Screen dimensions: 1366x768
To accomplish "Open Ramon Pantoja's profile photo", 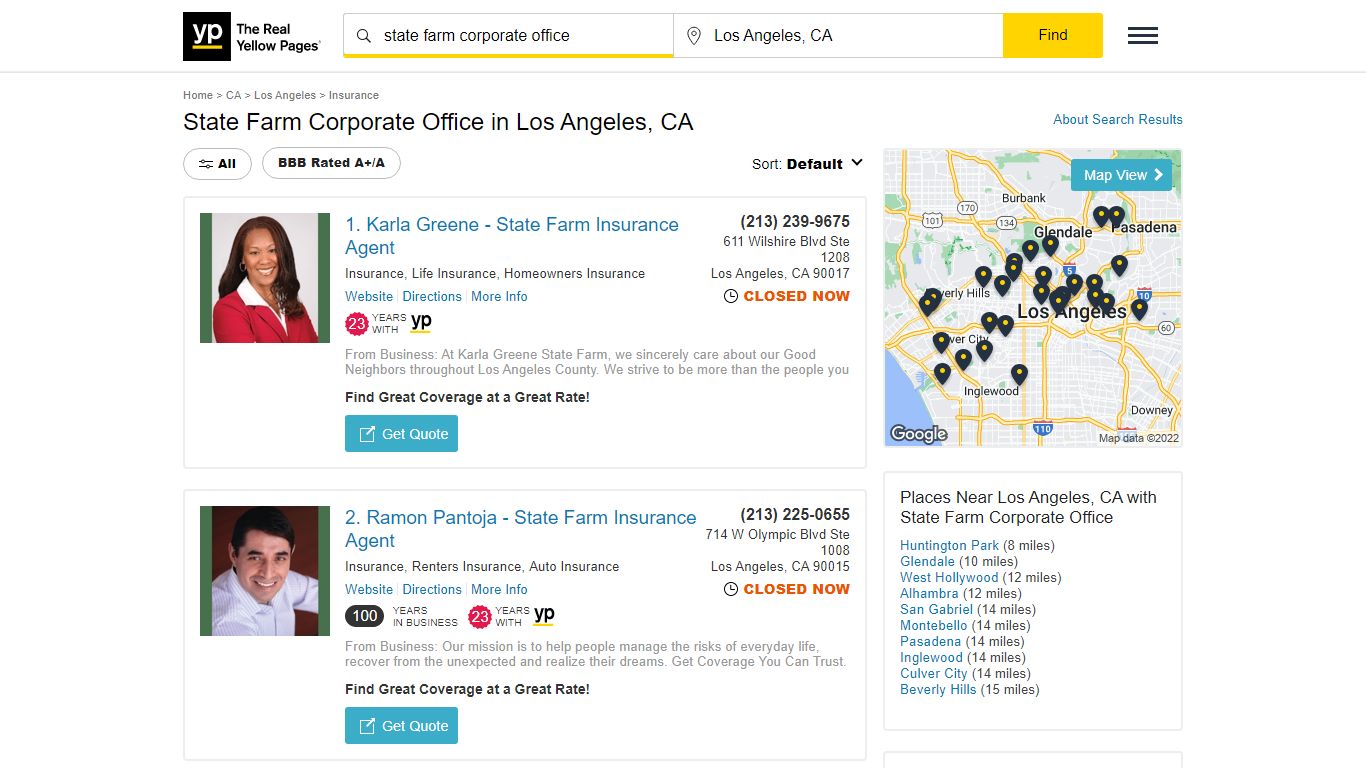I will click(265, 571).
